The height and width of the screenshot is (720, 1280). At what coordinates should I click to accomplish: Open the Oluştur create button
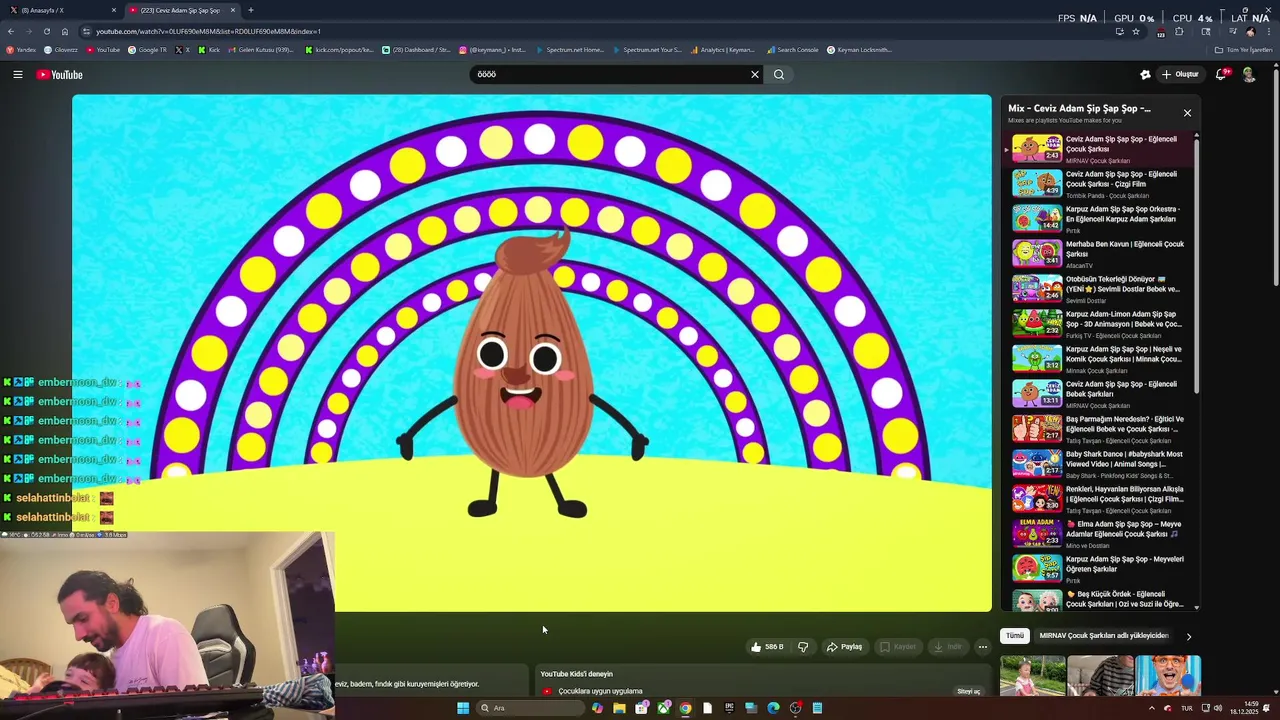(1180, 74)
